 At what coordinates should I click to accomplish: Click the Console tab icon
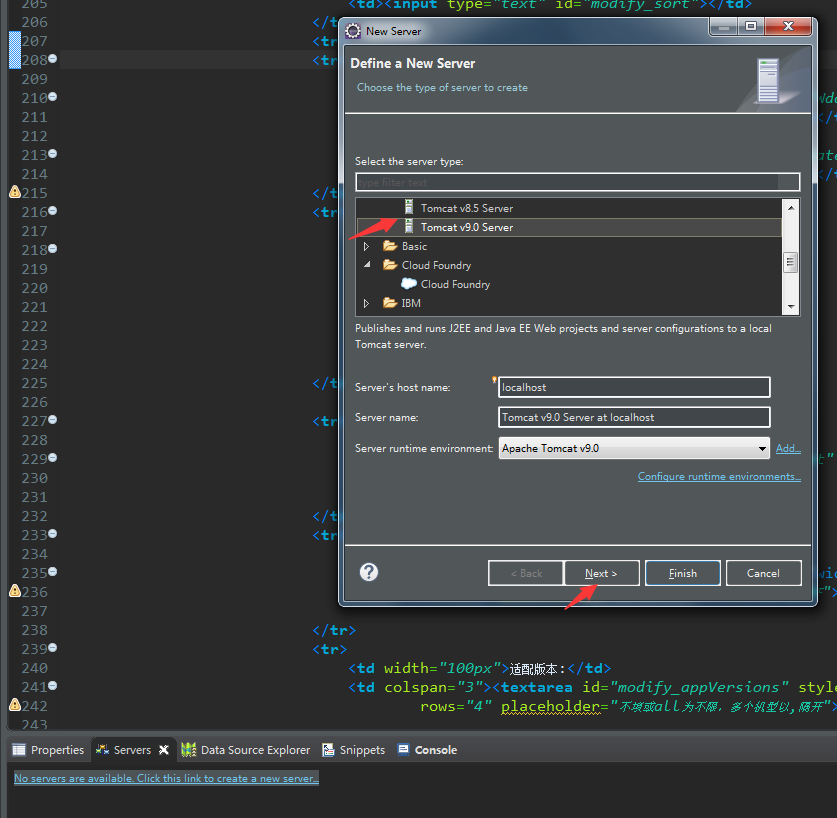[x=404, y=749]
